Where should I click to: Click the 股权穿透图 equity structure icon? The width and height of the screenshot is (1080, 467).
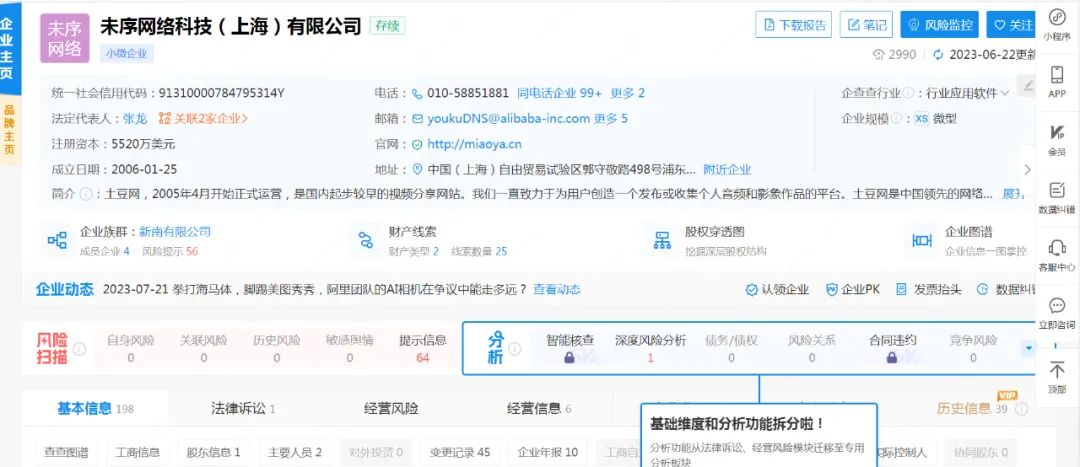tap(662, 240)
